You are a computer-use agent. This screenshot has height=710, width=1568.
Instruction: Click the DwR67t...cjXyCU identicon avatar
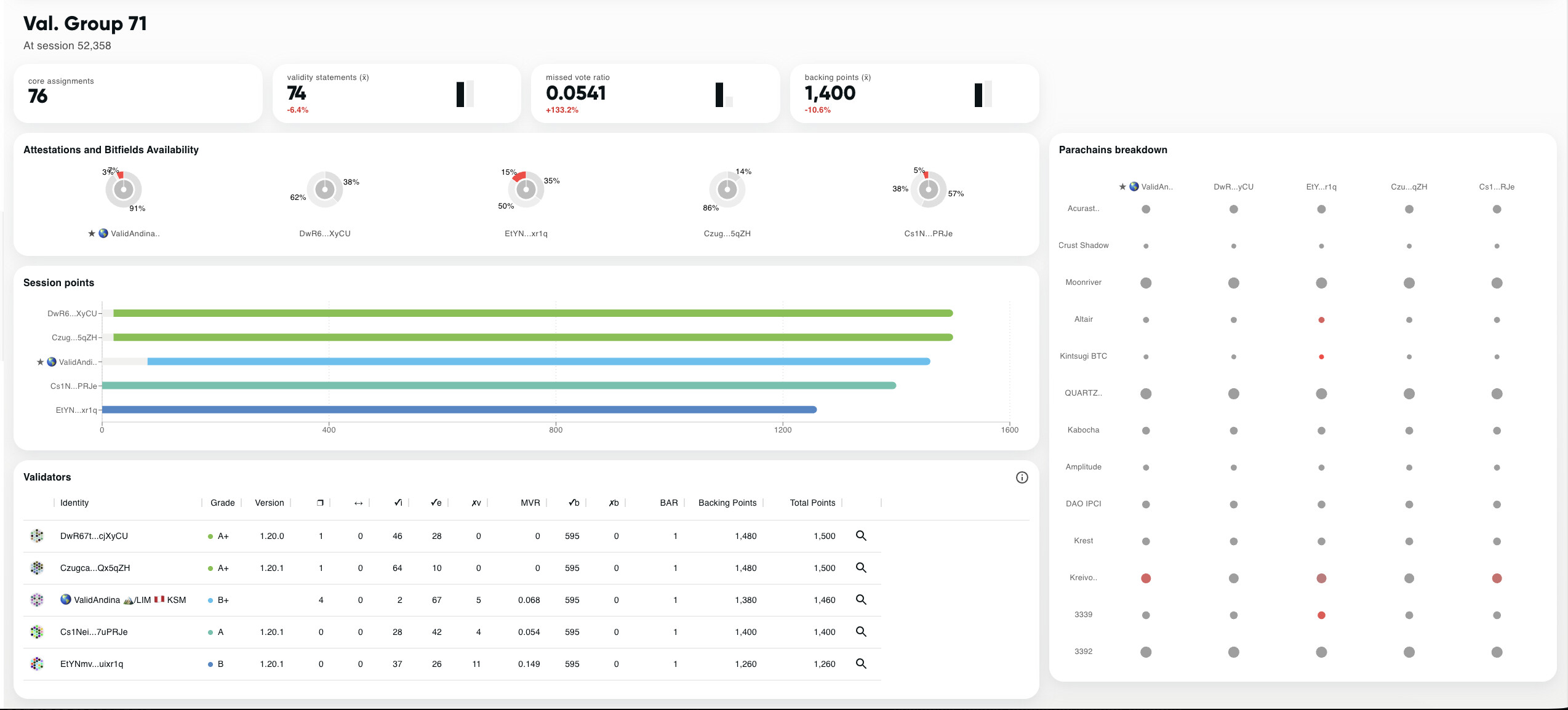tap(37, 536)
